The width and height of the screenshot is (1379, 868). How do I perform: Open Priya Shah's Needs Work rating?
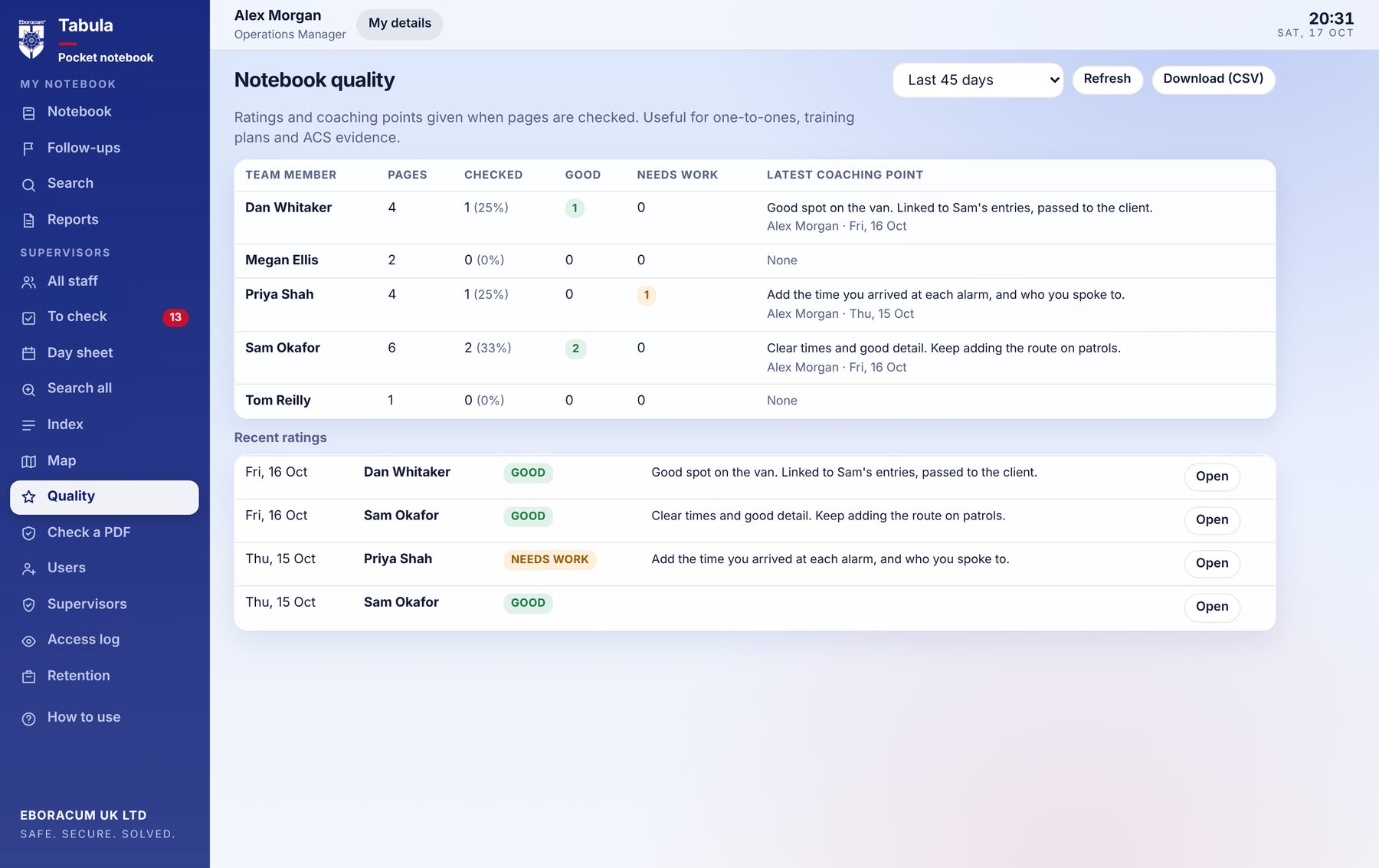pyautogui.click(x=1212, y=563)
